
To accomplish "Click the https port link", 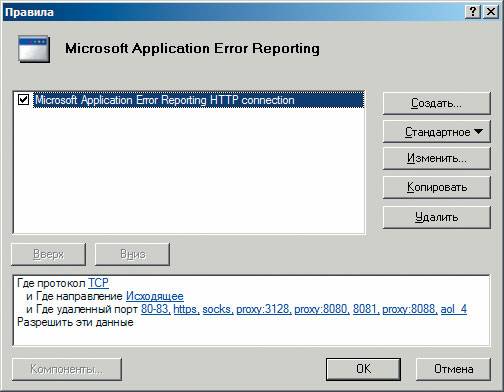I will [x=186, y=309].
